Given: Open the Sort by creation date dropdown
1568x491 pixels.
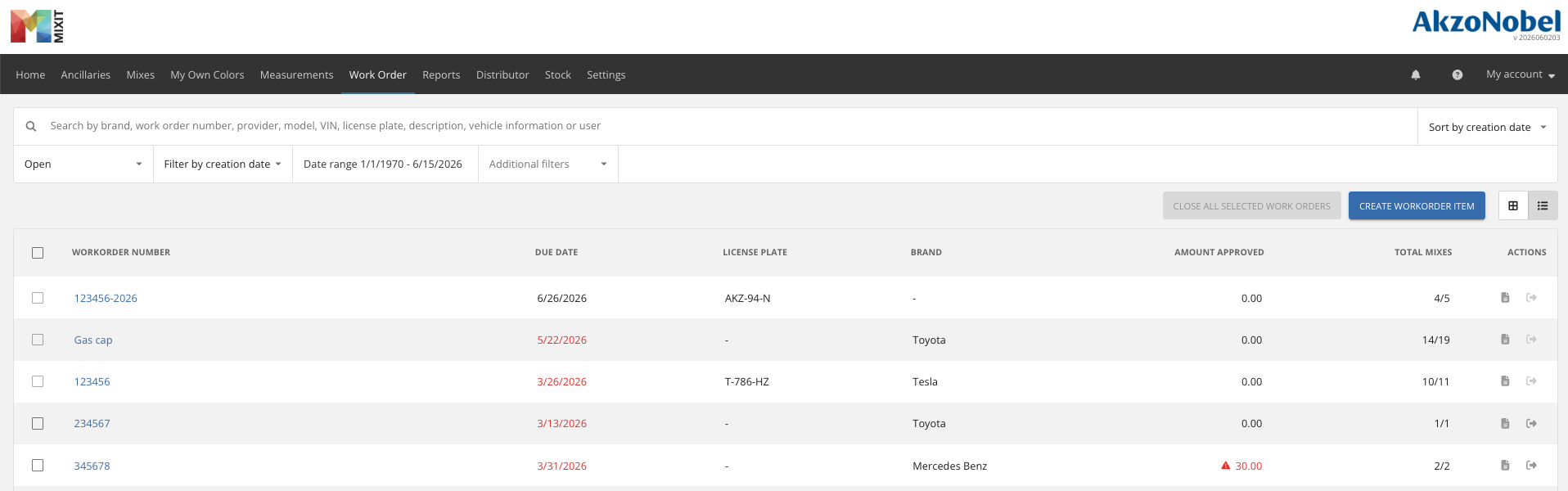Looking at the screenshot, I should pos(1487,127).
